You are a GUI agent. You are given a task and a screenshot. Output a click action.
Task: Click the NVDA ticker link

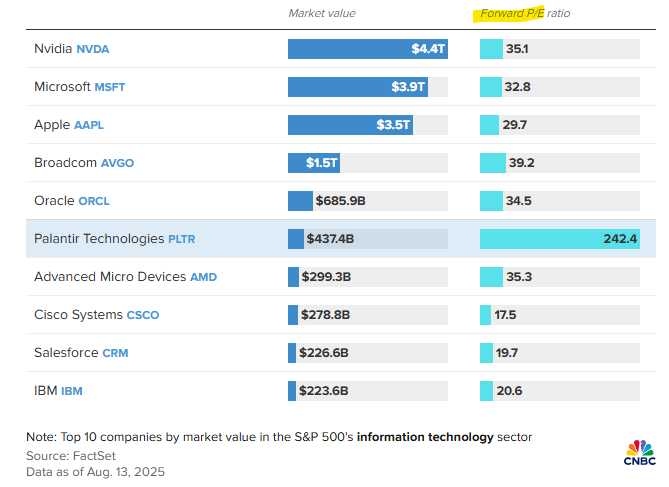[x=92, y=49]
